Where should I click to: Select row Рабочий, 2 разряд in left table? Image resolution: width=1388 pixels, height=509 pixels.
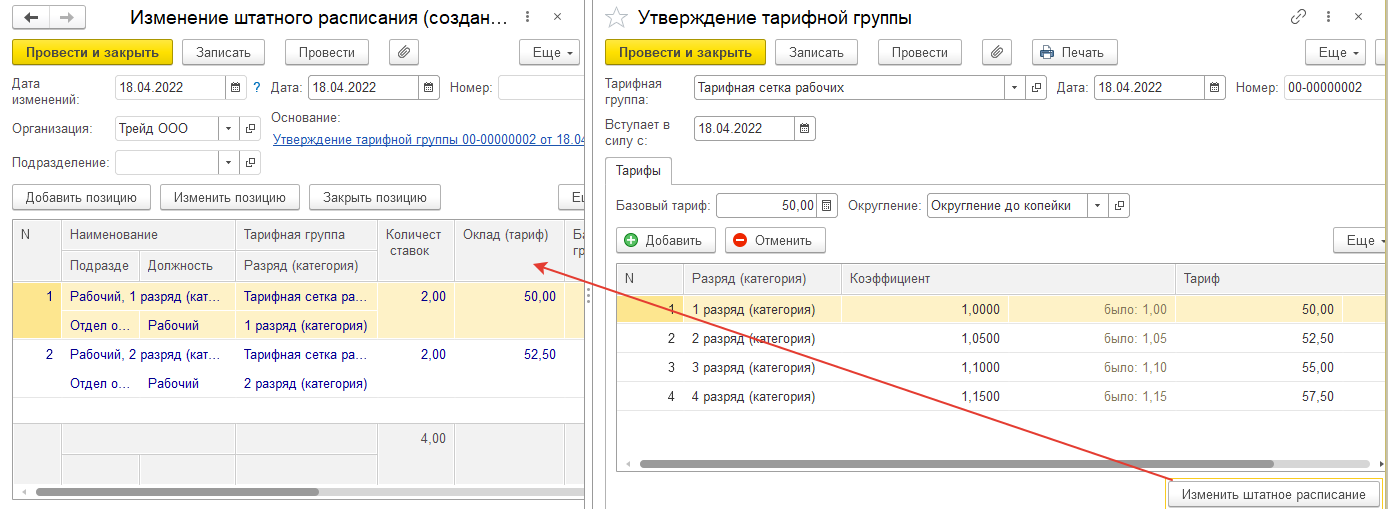point(297,368)
